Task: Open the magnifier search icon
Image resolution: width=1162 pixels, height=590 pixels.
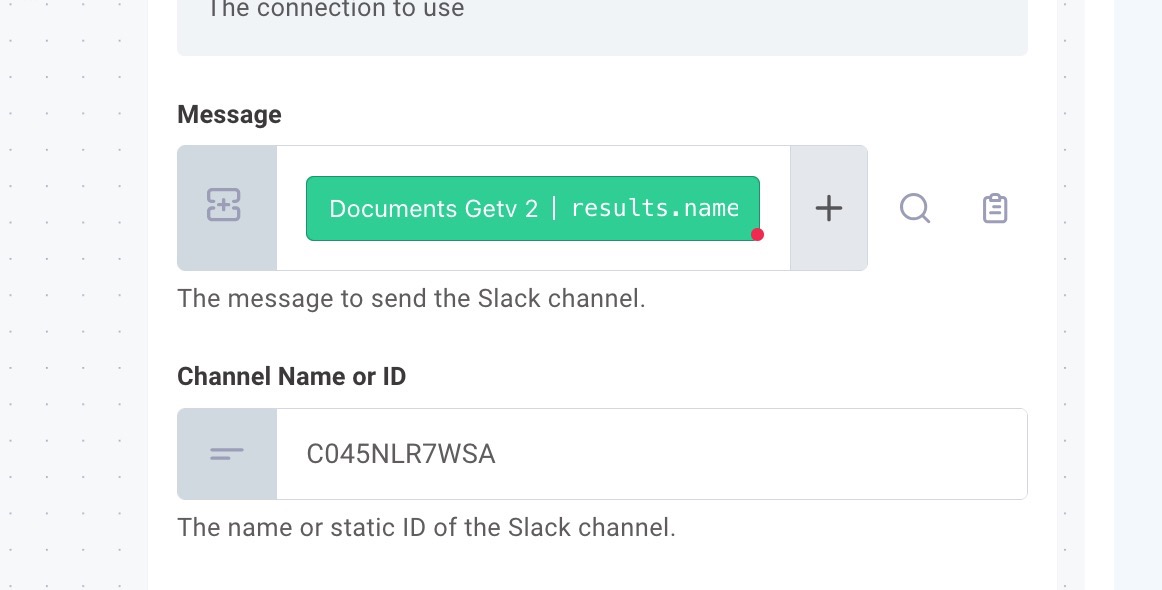Action: 915,208
